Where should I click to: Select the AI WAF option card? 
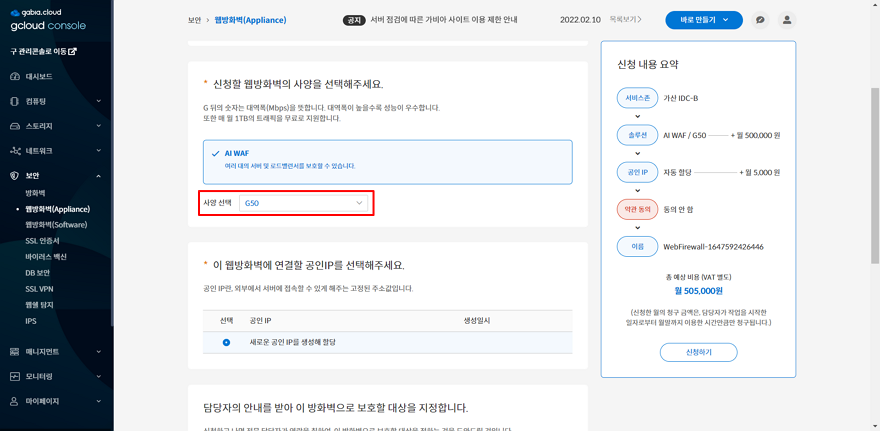[387, 162]
